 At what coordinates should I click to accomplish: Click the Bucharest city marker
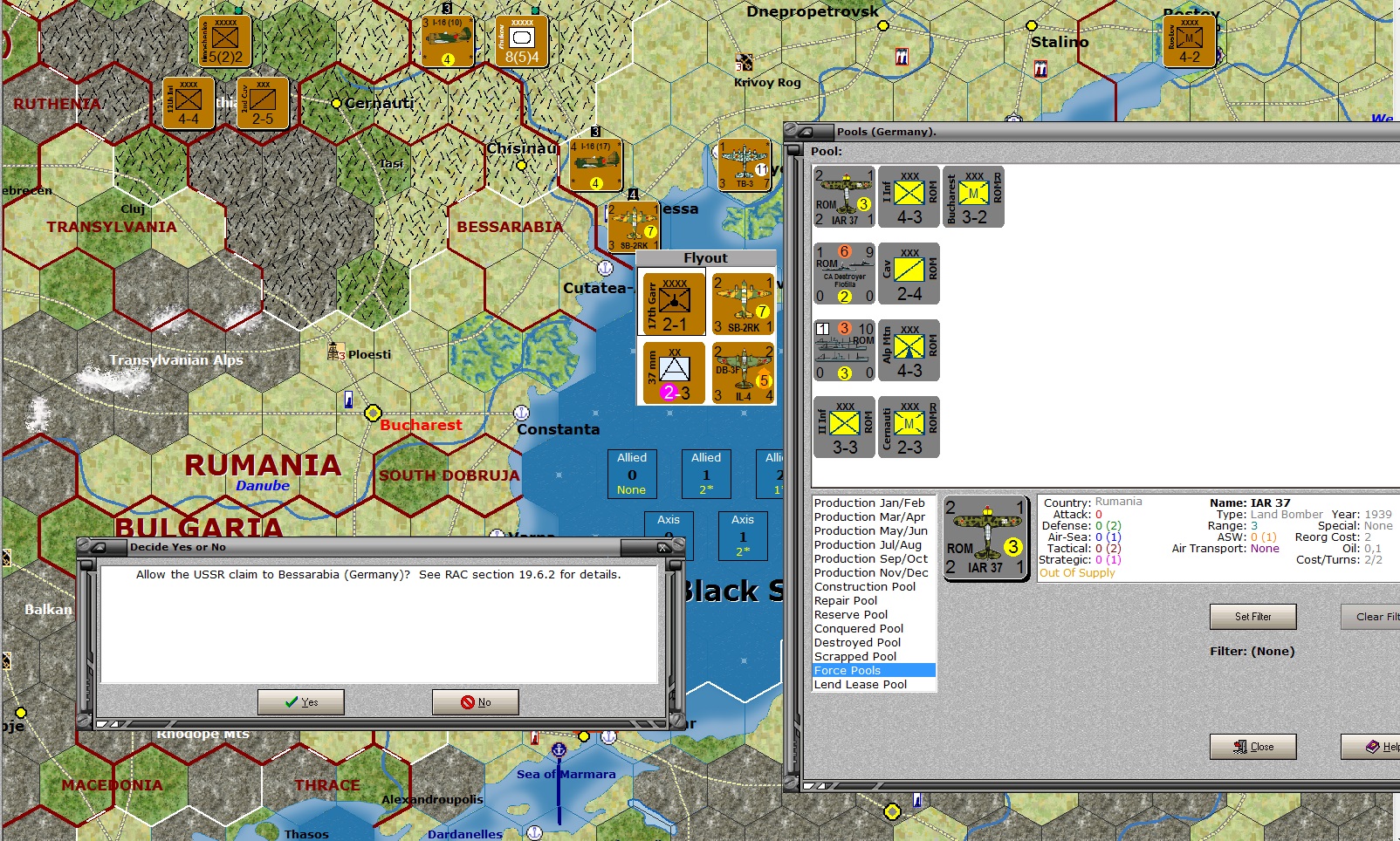point(373,413)
